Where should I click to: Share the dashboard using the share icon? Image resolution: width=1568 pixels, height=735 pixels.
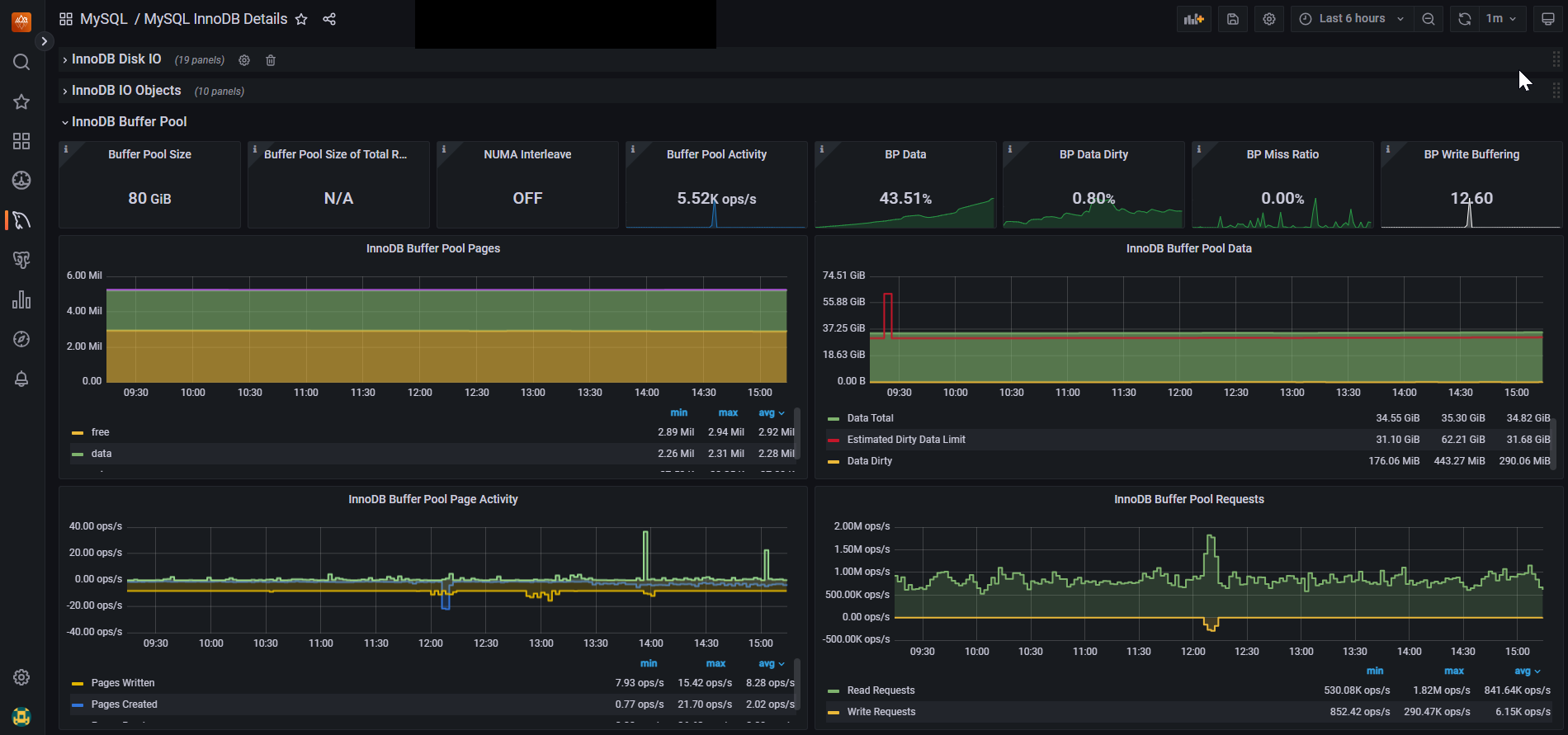(329, 19)
